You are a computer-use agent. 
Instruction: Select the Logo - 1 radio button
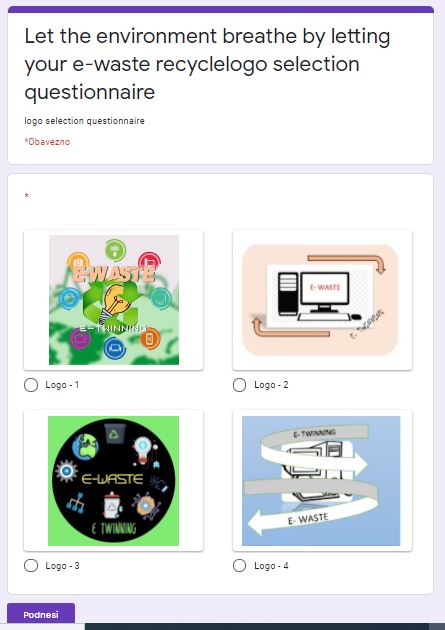click(31, 385)
